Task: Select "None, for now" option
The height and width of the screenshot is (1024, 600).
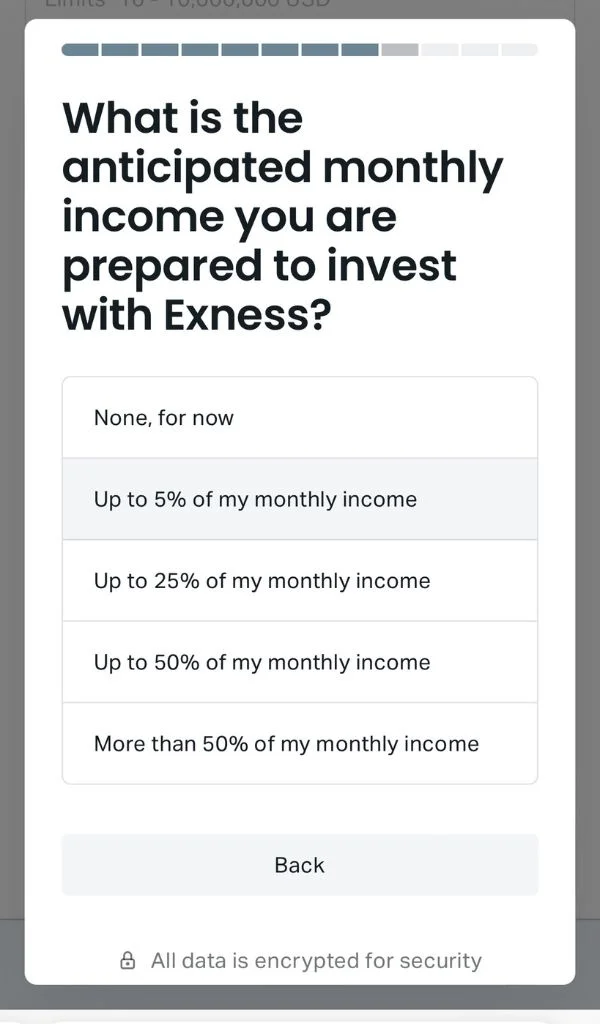Action: click(x=299, y=417)
